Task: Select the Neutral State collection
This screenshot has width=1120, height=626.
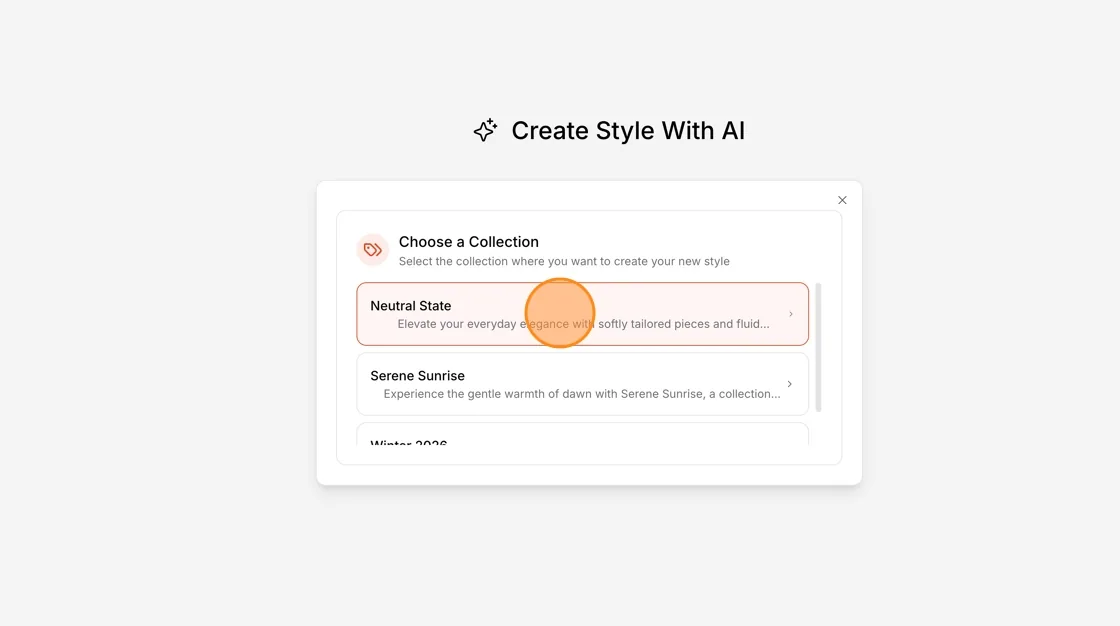Action: coord(582,314)
